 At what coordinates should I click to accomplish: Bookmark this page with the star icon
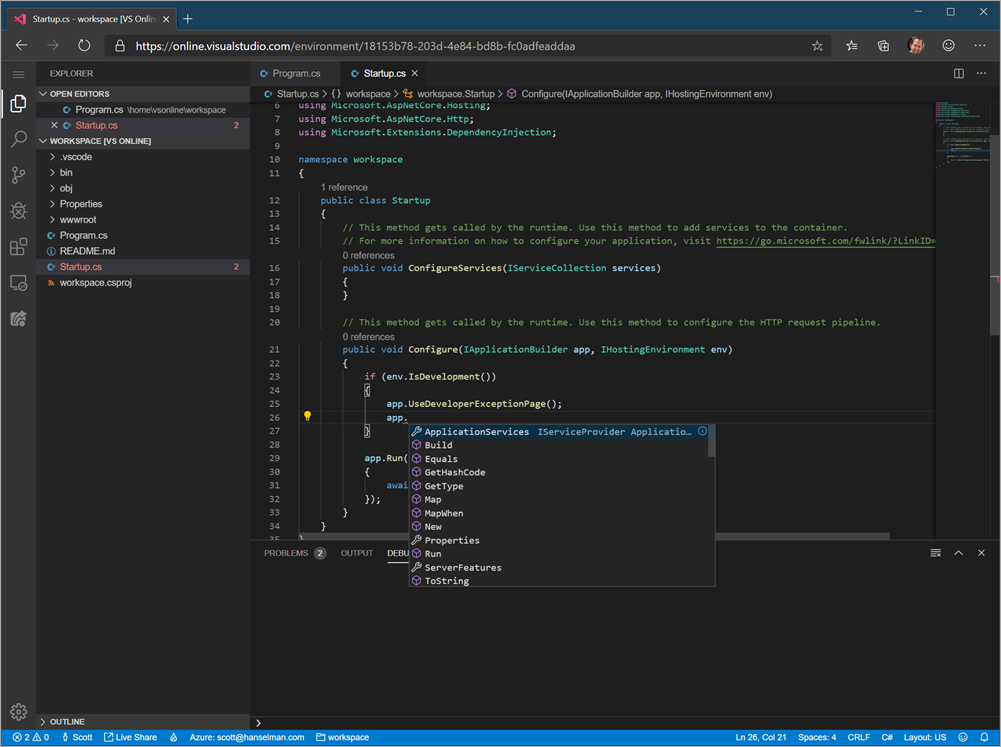coord(817,46)
